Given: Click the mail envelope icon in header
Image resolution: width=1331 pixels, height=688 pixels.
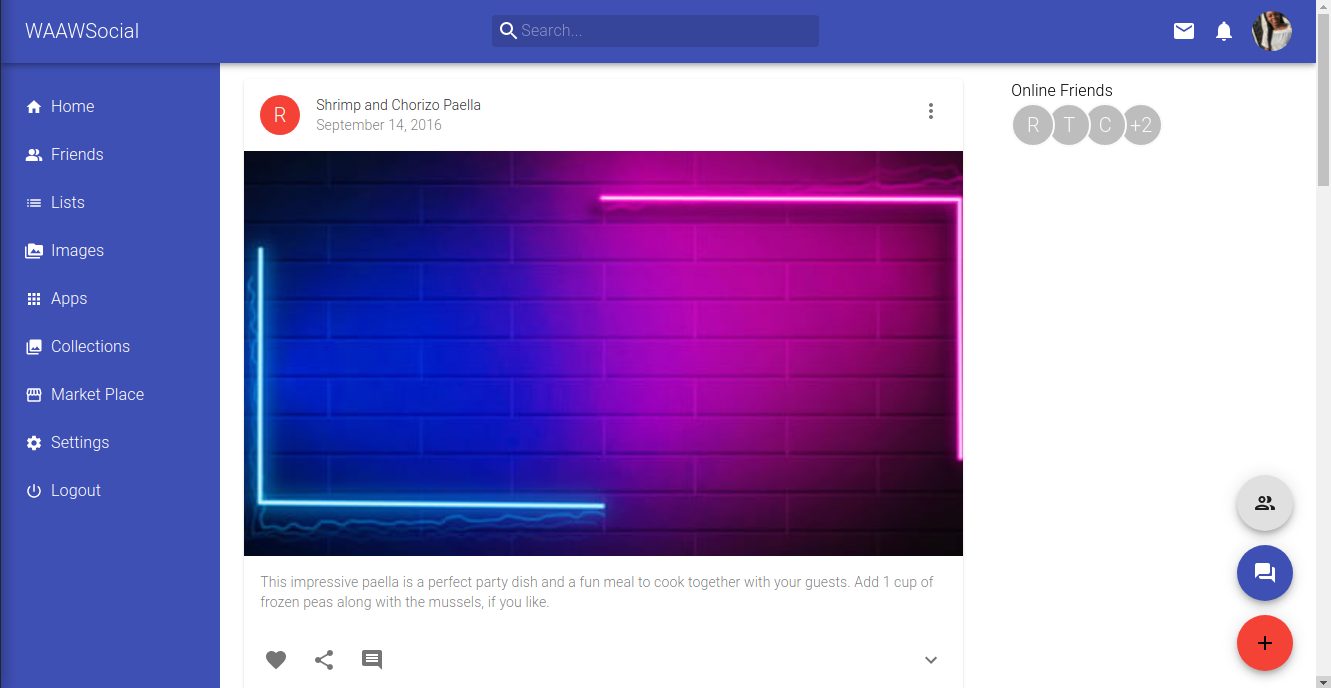Looking at the screenshot, I should click(x=1184, y=31).
